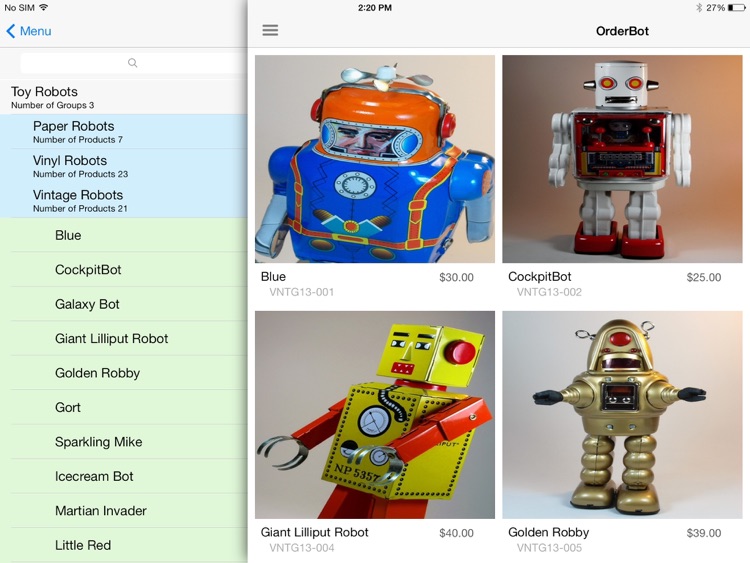The image size is (750, 563).
Task: Tap the battery status icon
Action: [x=737, y=8]
